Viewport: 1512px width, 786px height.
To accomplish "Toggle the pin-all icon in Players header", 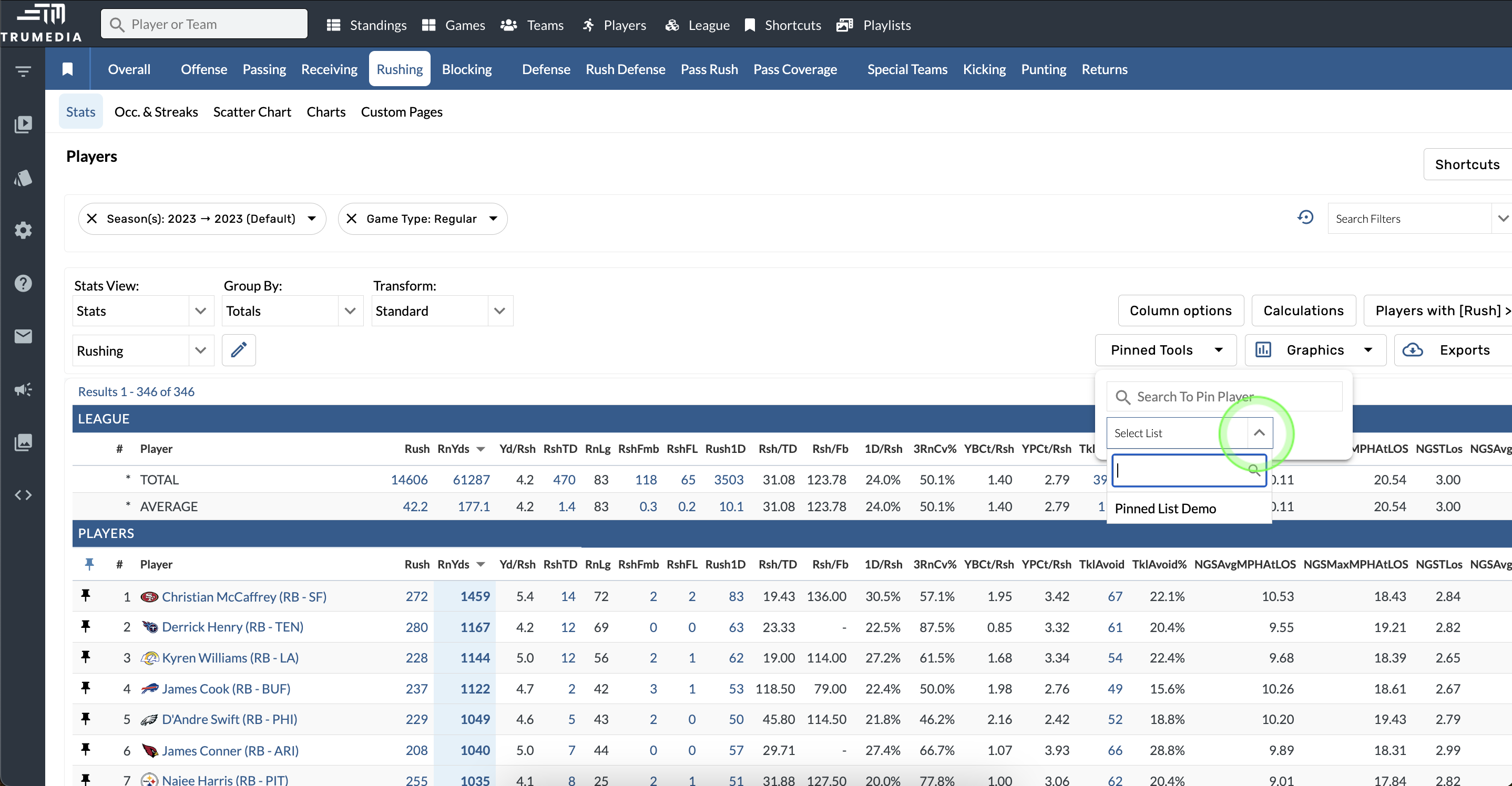I will tap(89, 564).
